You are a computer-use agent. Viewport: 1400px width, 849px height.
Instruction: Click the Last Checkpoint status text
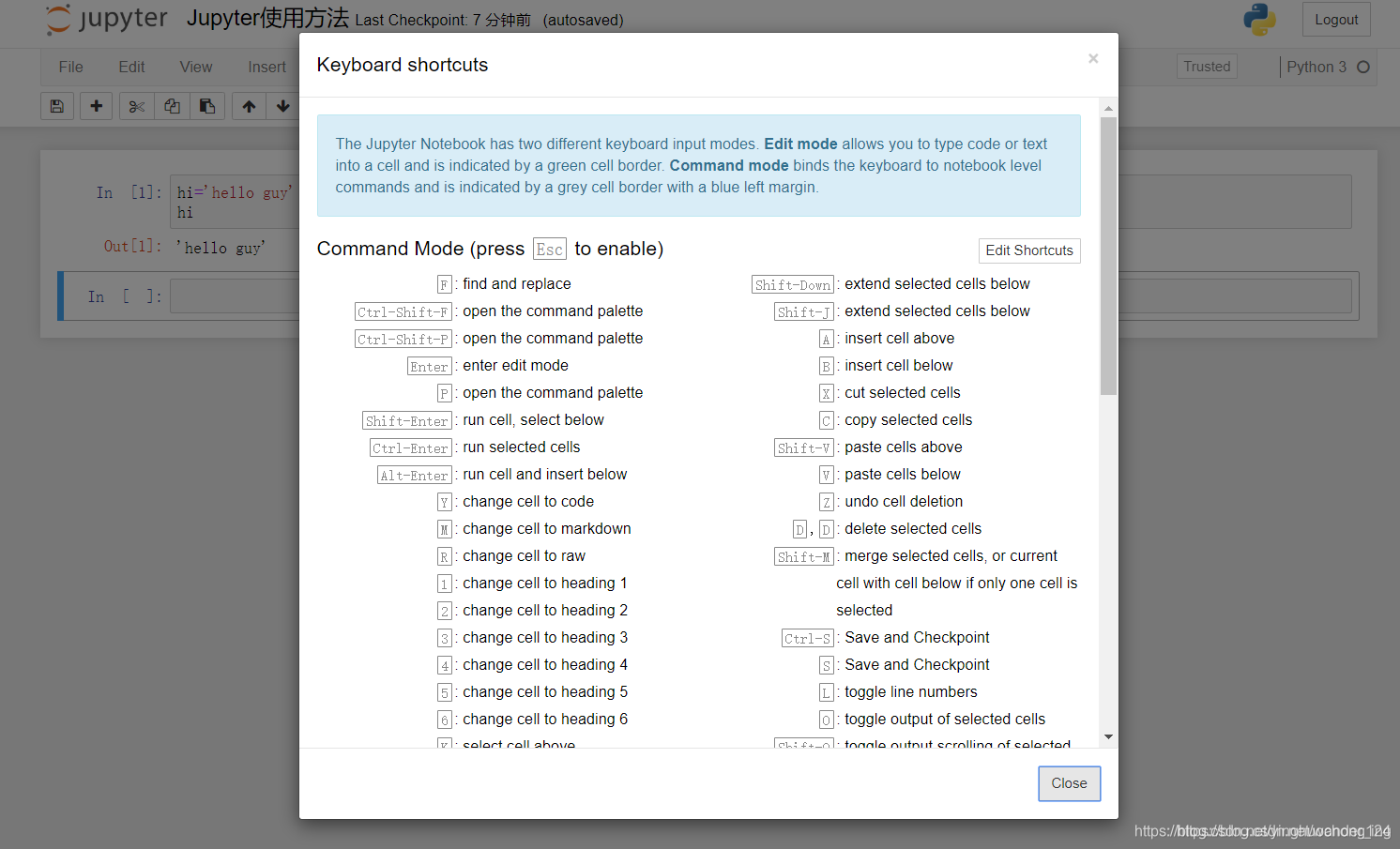pyautogui.click(x=443, y=20)
